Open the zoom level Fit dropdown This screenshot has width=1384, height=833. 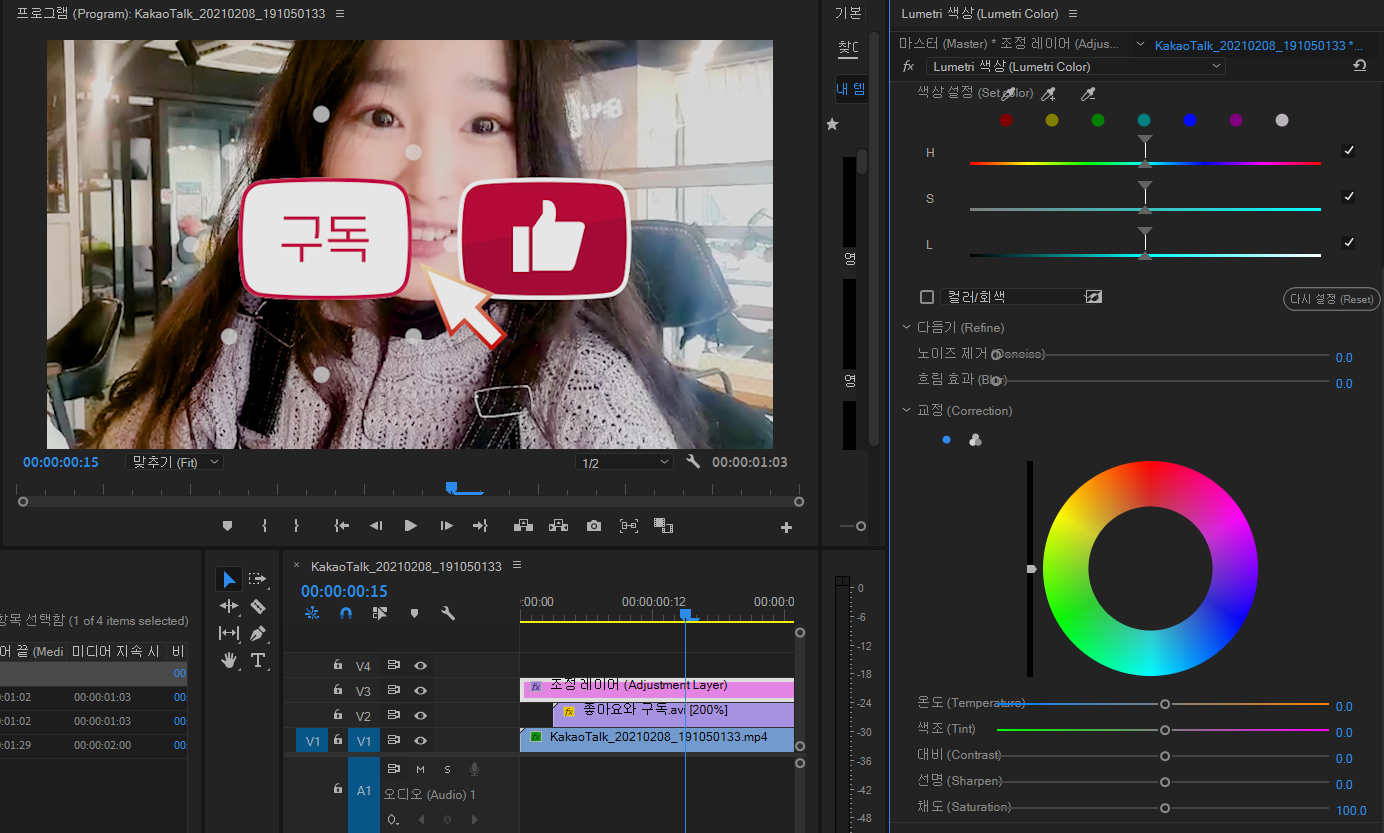tap(176, 462)
